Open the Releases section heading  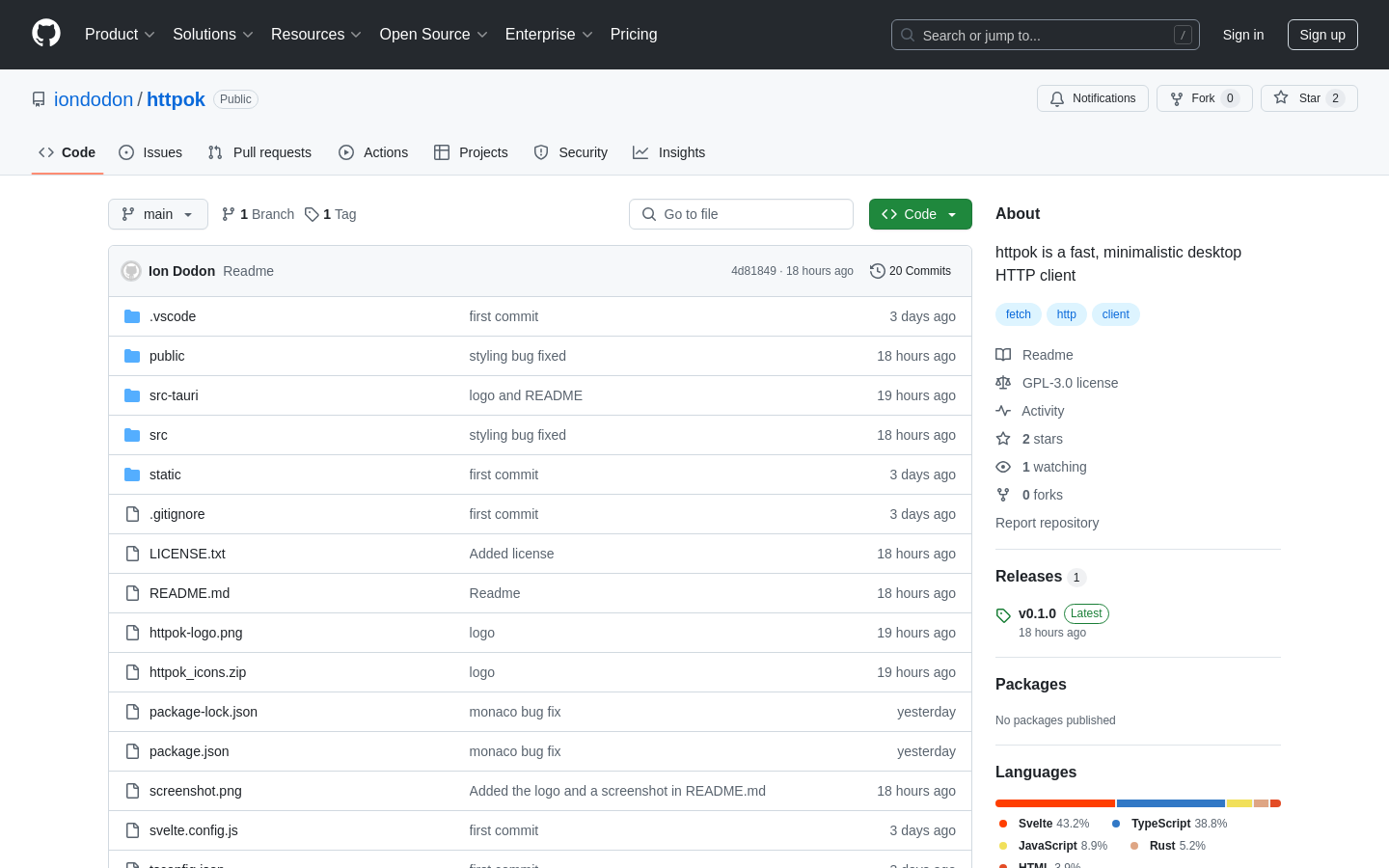[1028, 577]
